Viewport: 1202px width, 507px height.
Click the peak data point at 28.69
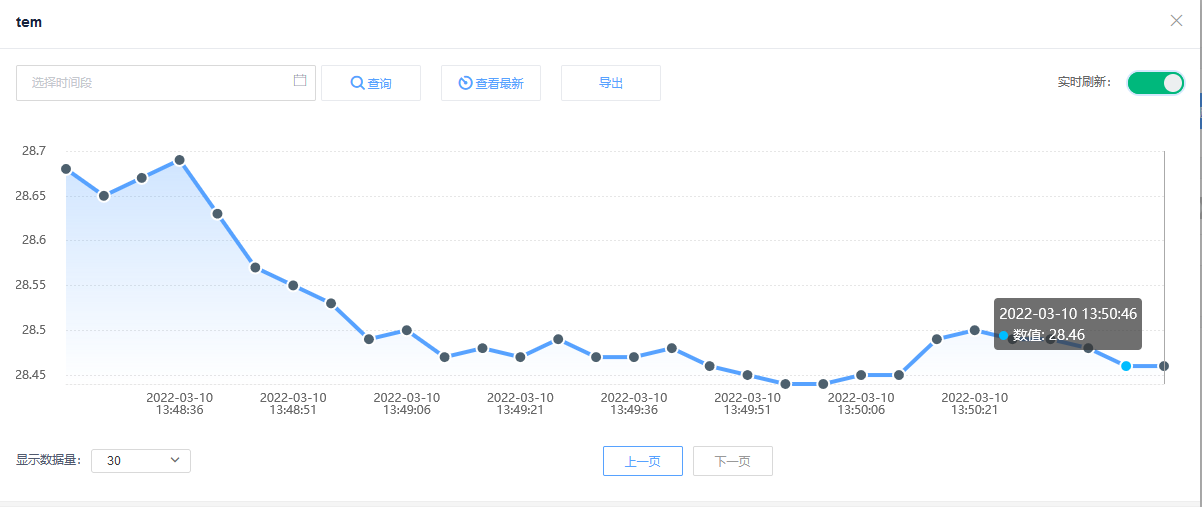[180, 160]
